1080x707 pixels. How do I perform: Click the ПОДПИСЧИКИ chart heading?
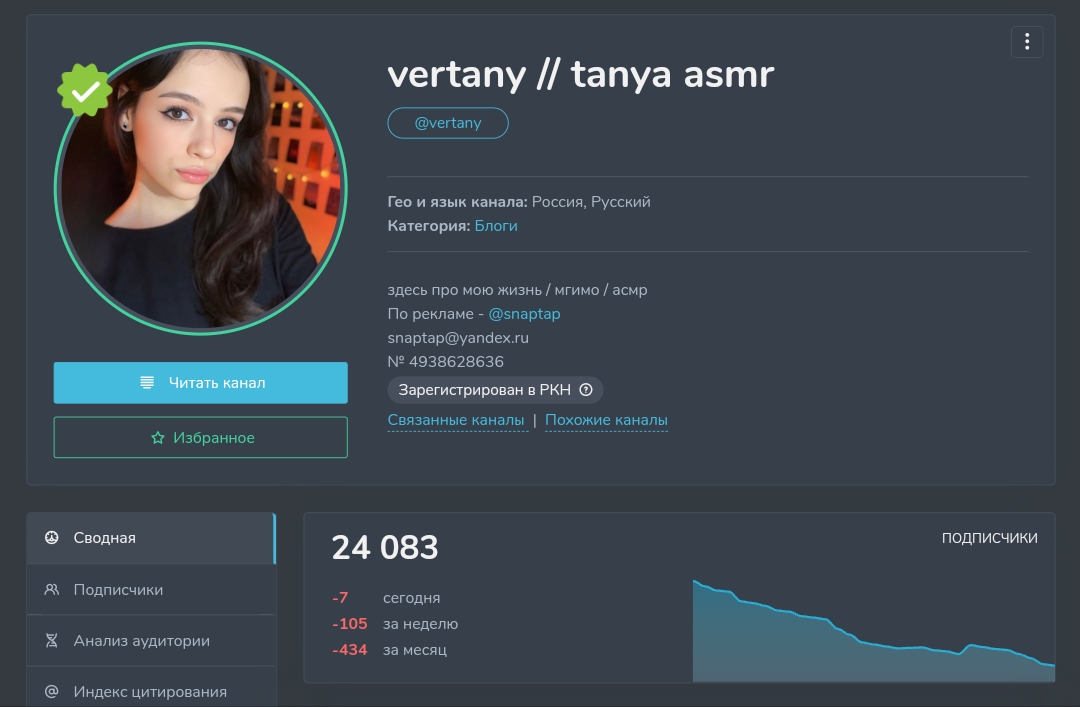pyautogui.click(x=989, y=538)
